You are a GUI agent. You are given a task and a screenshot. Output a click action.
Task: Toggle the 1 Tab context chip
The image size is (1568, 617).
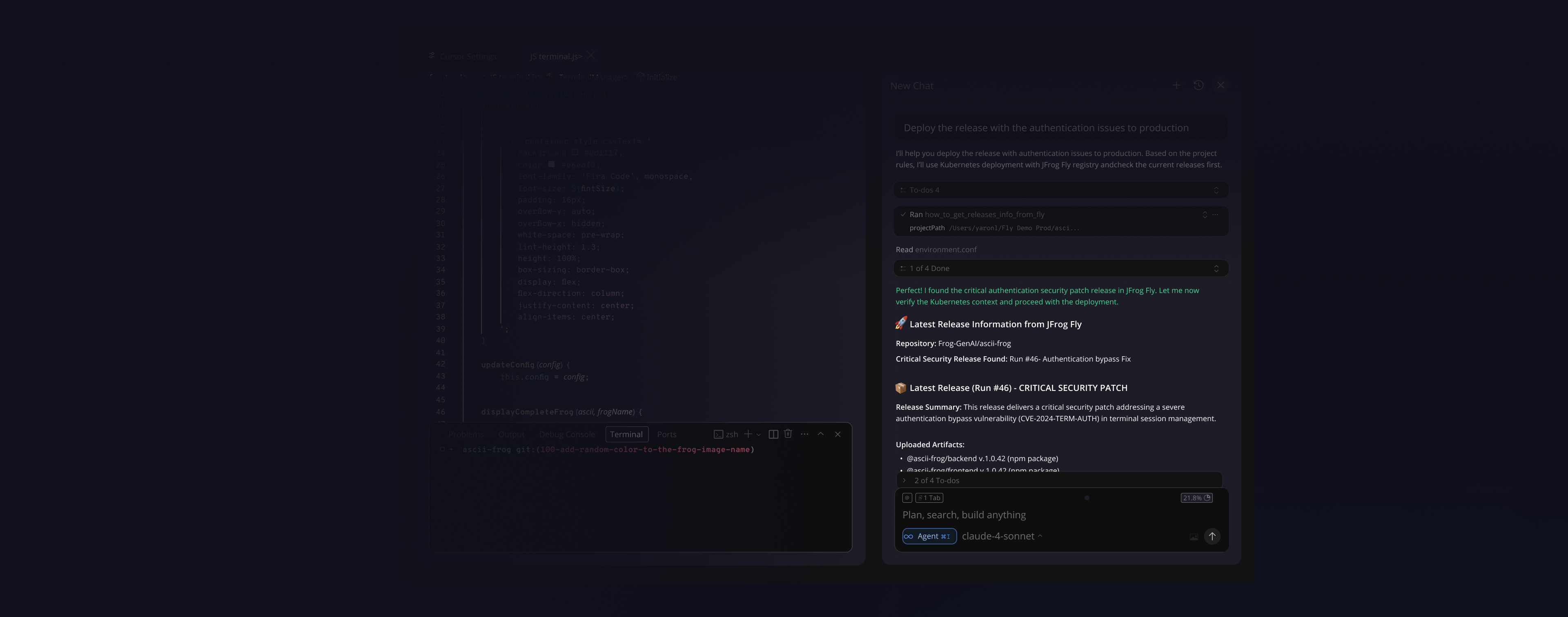(929, 498)
